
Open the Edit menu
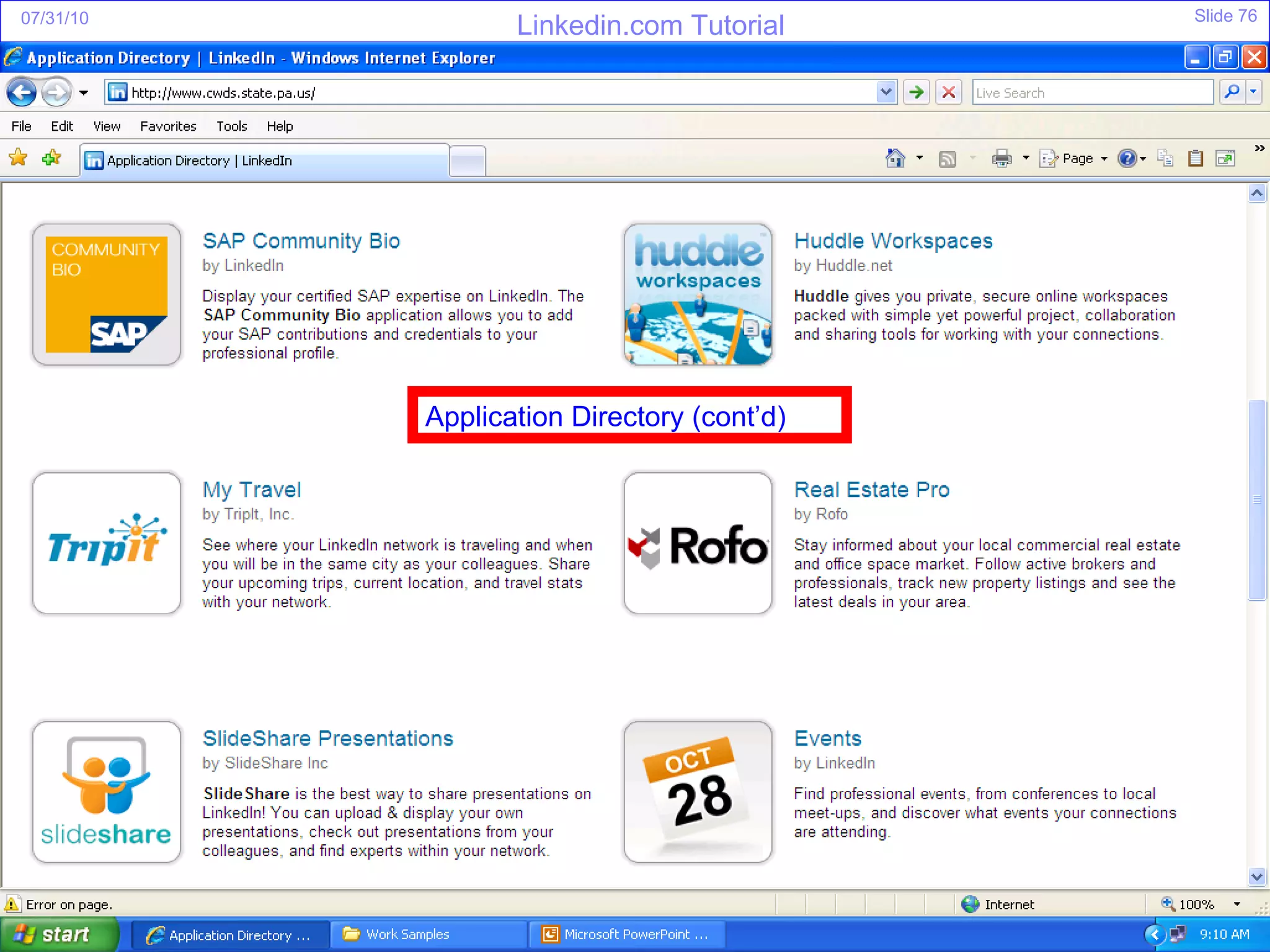(62, 126)
